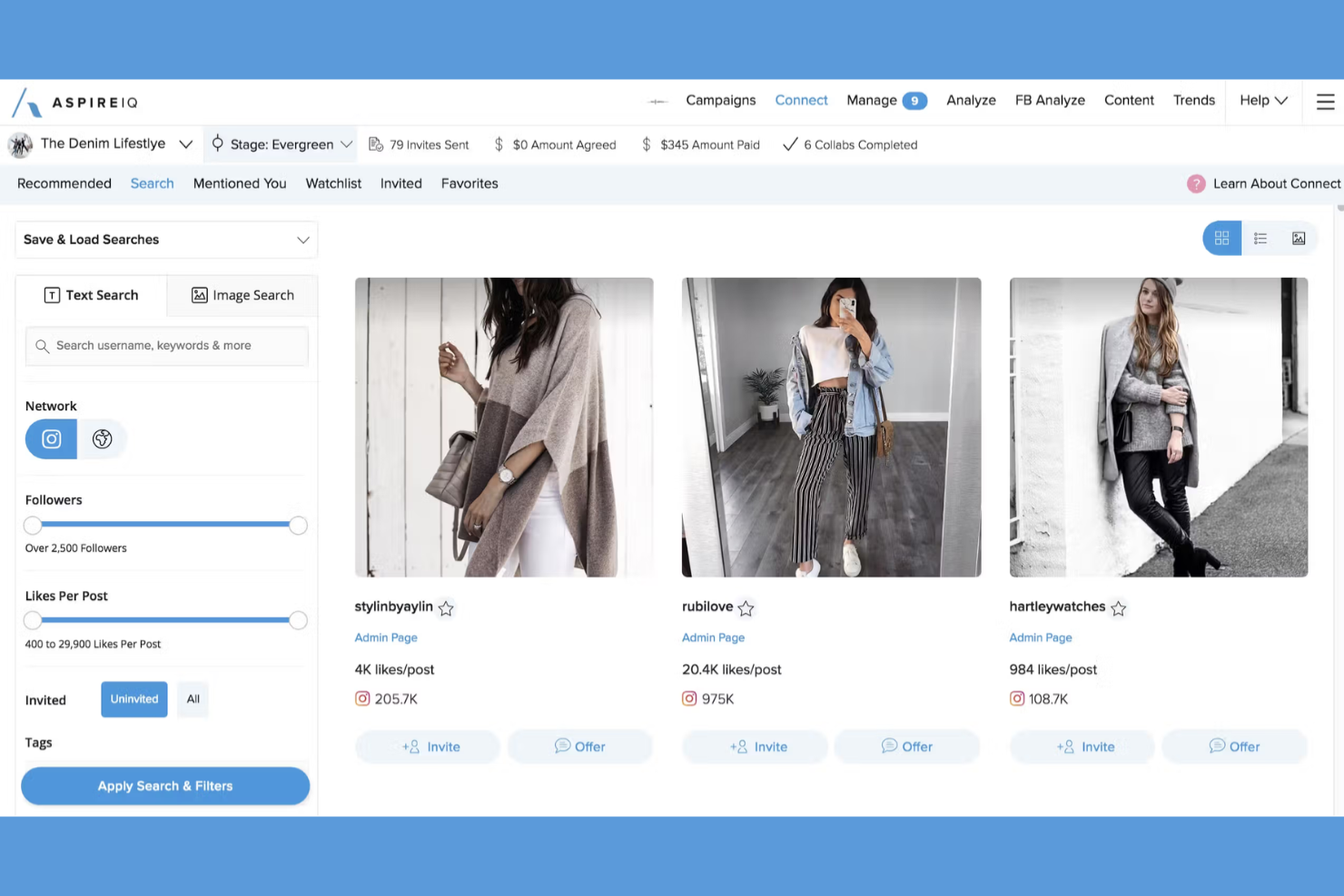Switch to grid view layout

tap(1221, 238)
